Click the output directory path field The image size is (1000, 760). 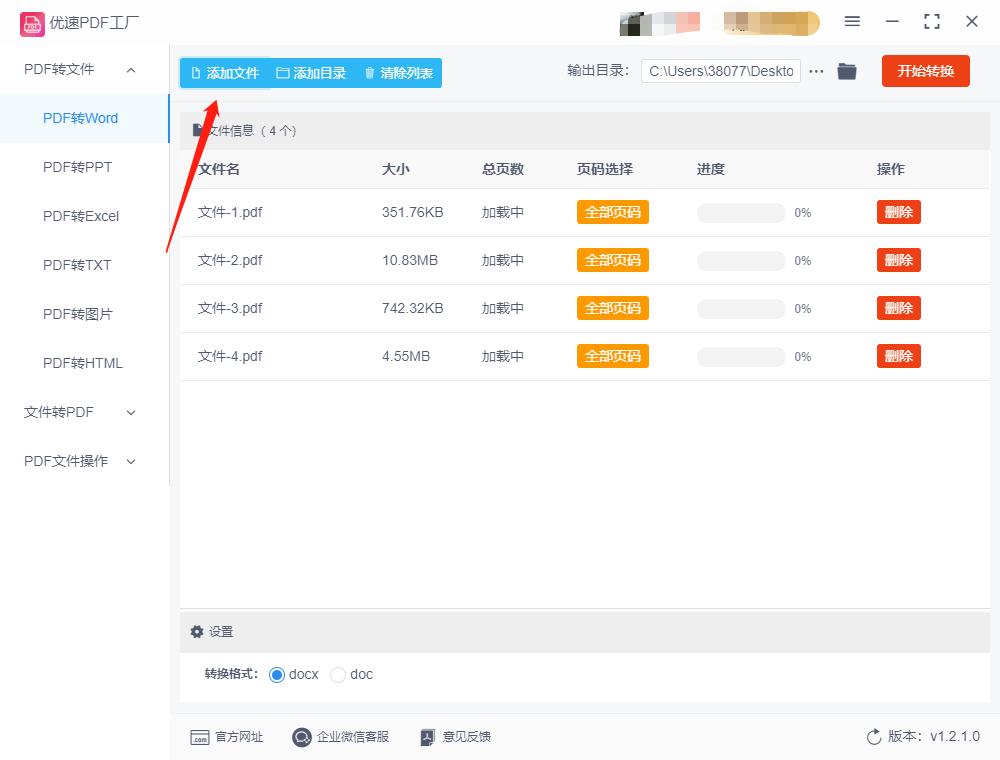[719, 71]
